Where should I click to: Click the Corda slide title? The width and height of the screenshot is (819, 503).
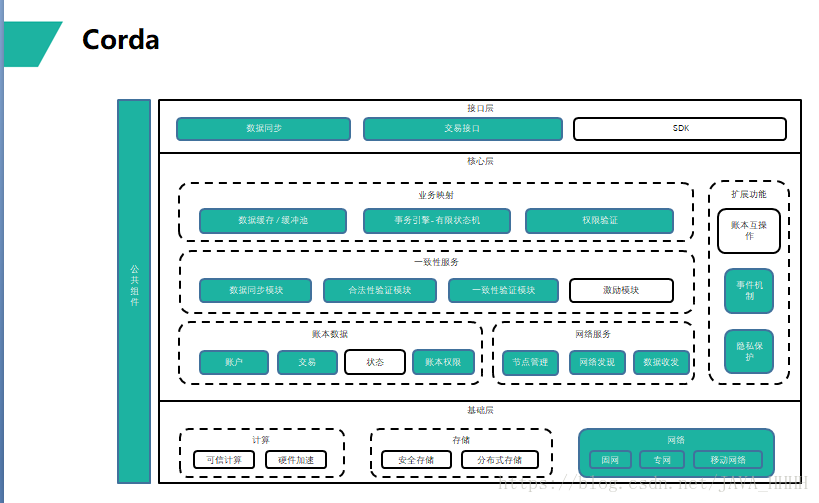121,40
